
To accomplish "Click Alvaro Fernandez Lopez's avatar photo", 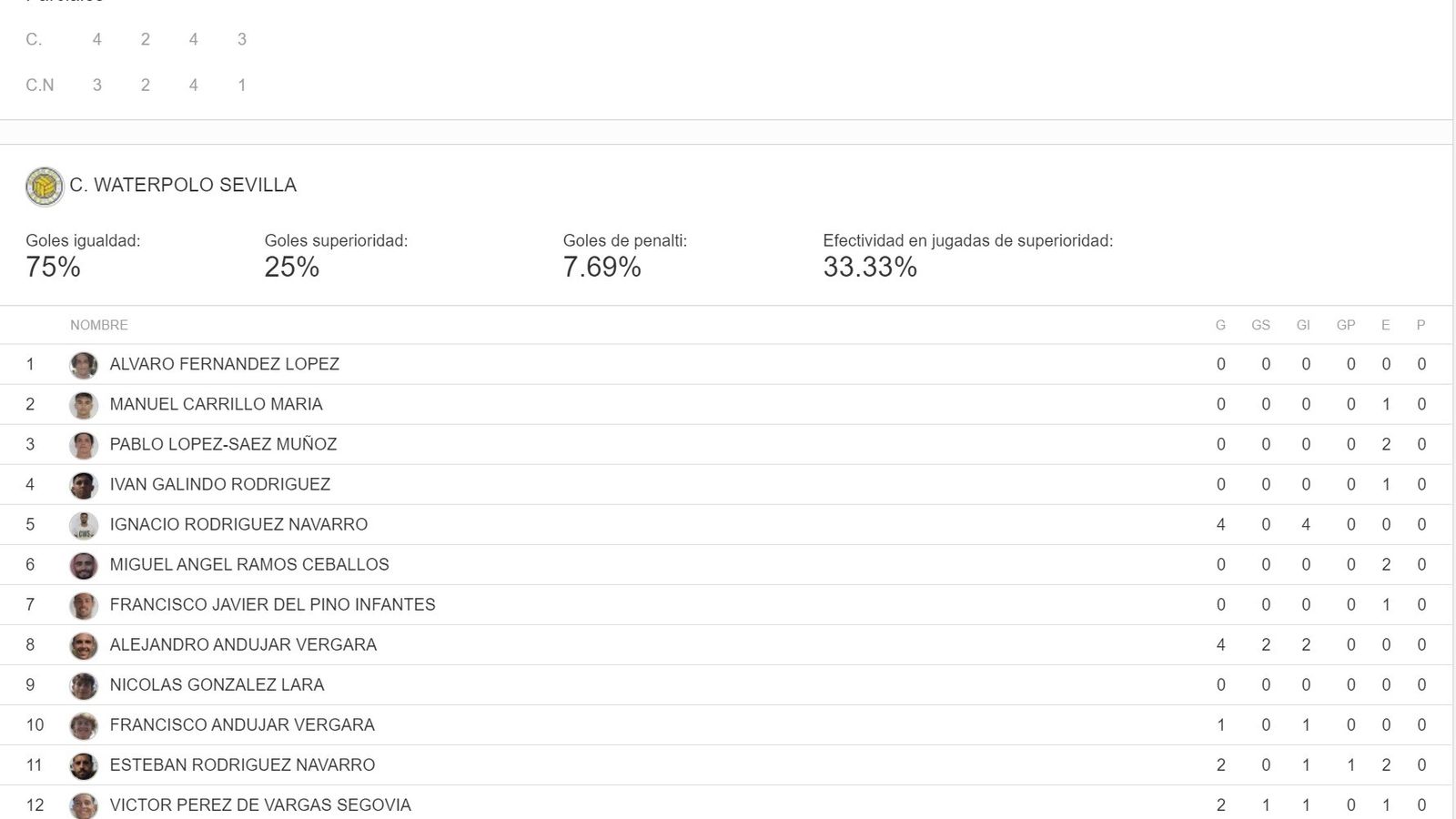I will (x=84, y=365).
